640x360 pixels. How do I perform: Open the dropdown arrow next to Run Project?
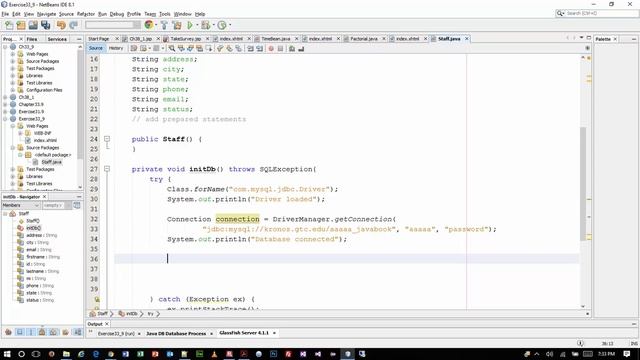(197, 25)
